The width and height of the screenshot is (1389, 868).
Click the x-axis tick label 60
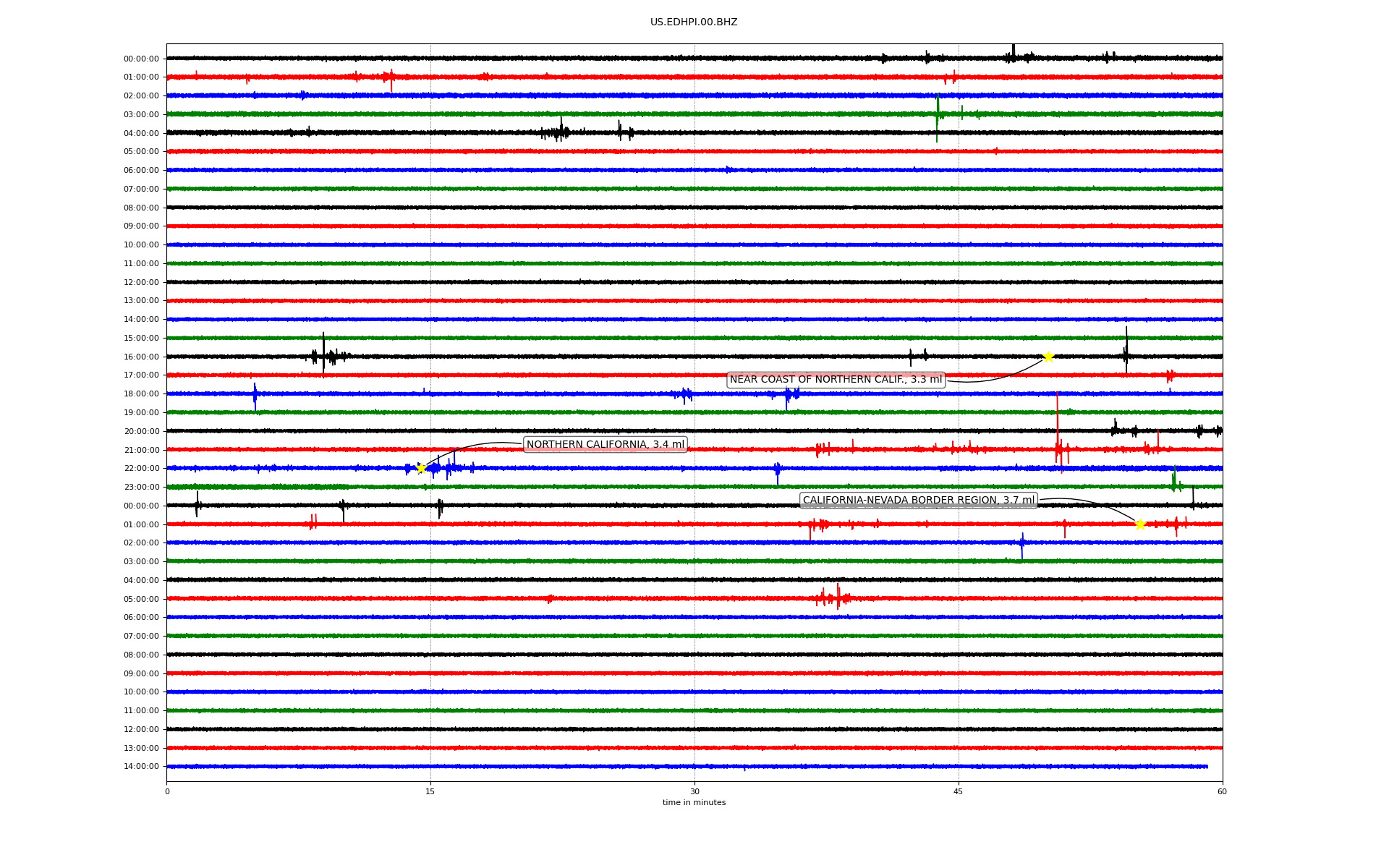point(1222,791)
